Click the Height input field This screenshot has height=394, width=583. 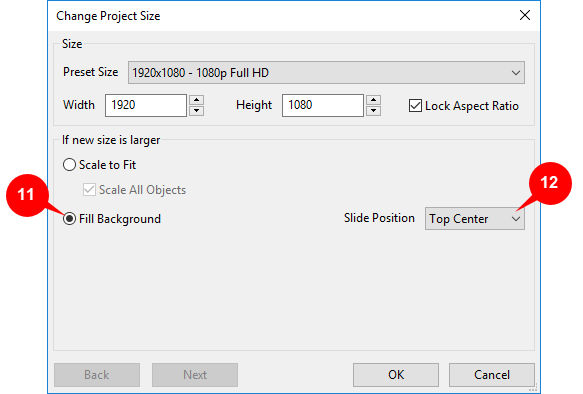point(323,105)
